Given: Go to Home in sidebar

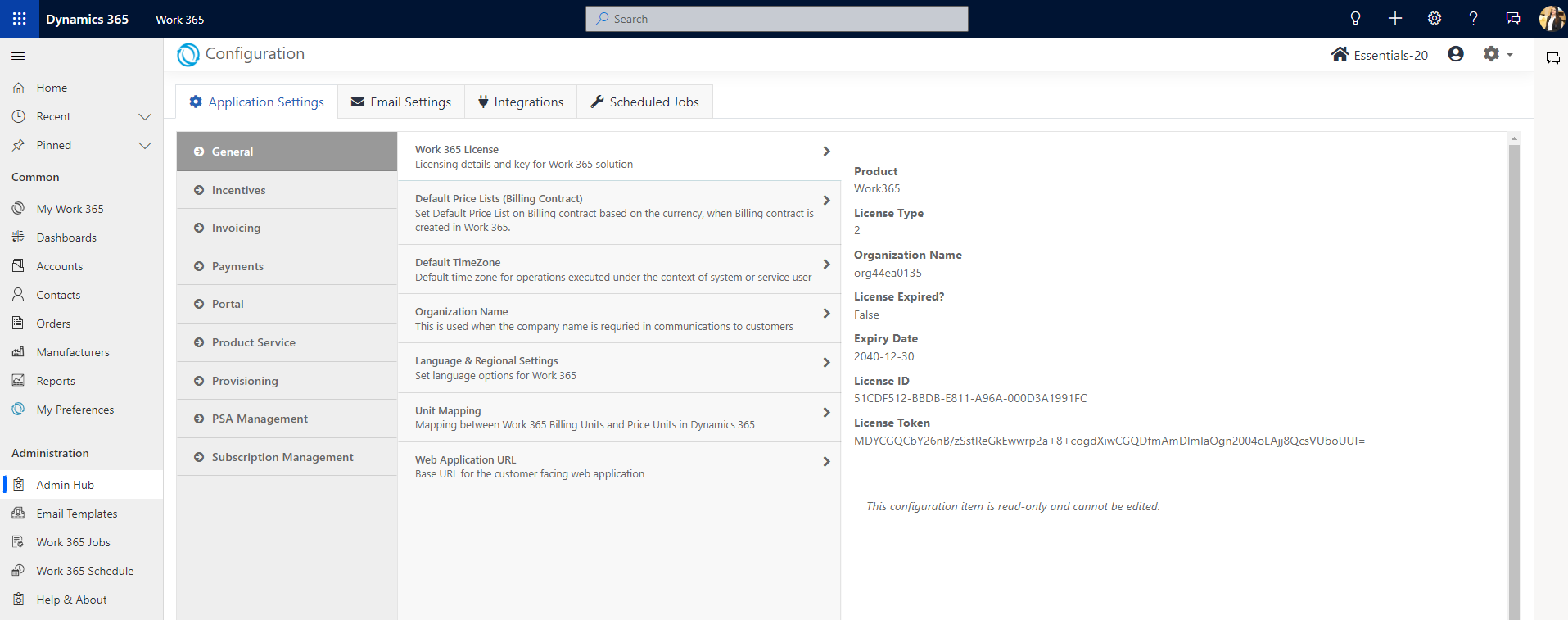Looking at the screenshot, I should pyautogui.click(x=82, y=88).
